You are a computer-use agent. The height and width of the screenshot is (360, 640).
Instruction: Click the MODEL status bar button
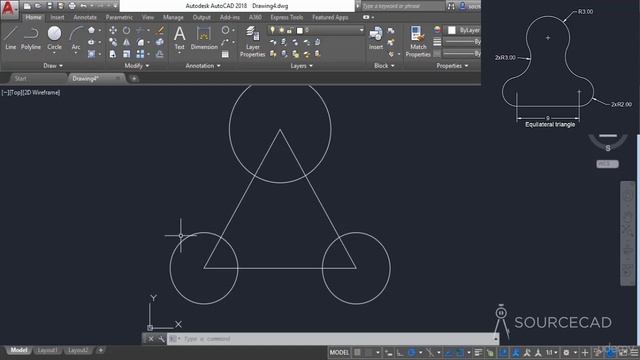[339, 352]
